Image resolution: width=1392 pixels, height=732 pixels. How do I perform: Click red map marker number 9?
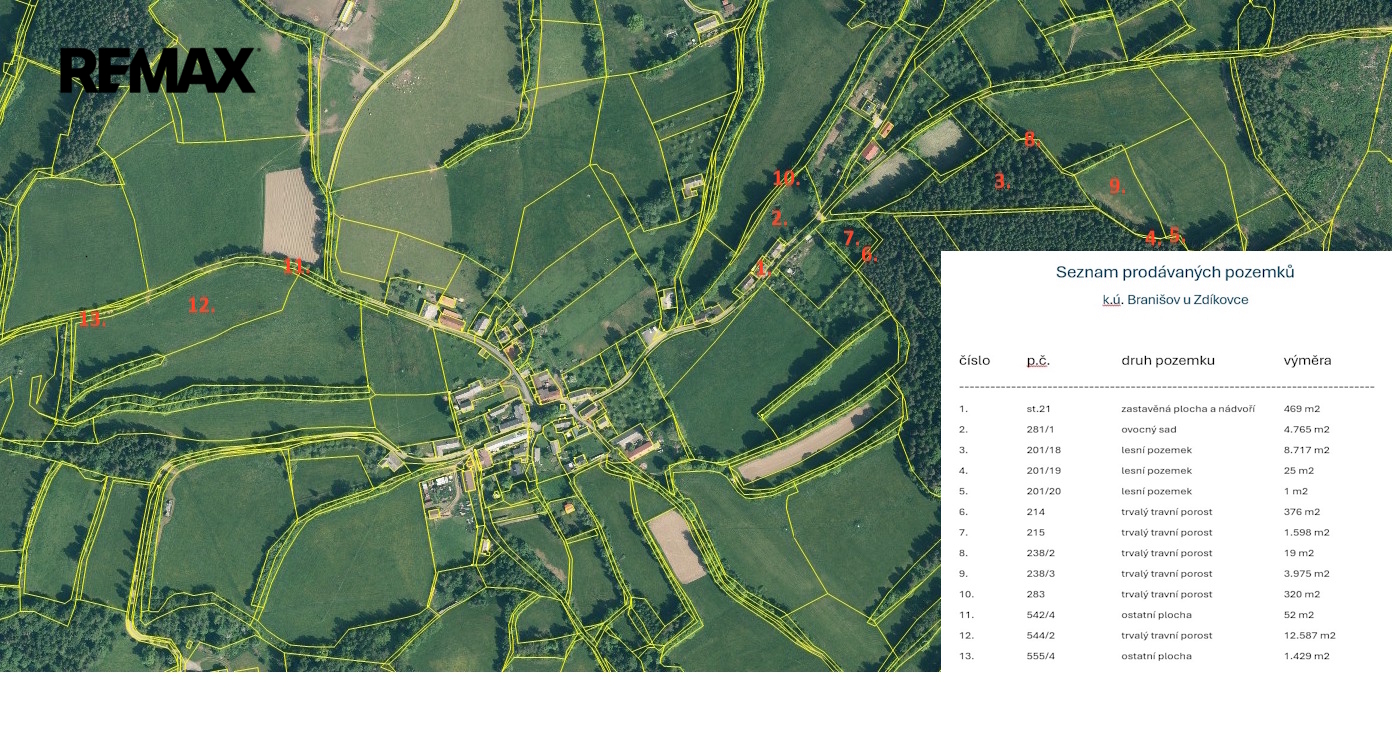coord(1117,186)
